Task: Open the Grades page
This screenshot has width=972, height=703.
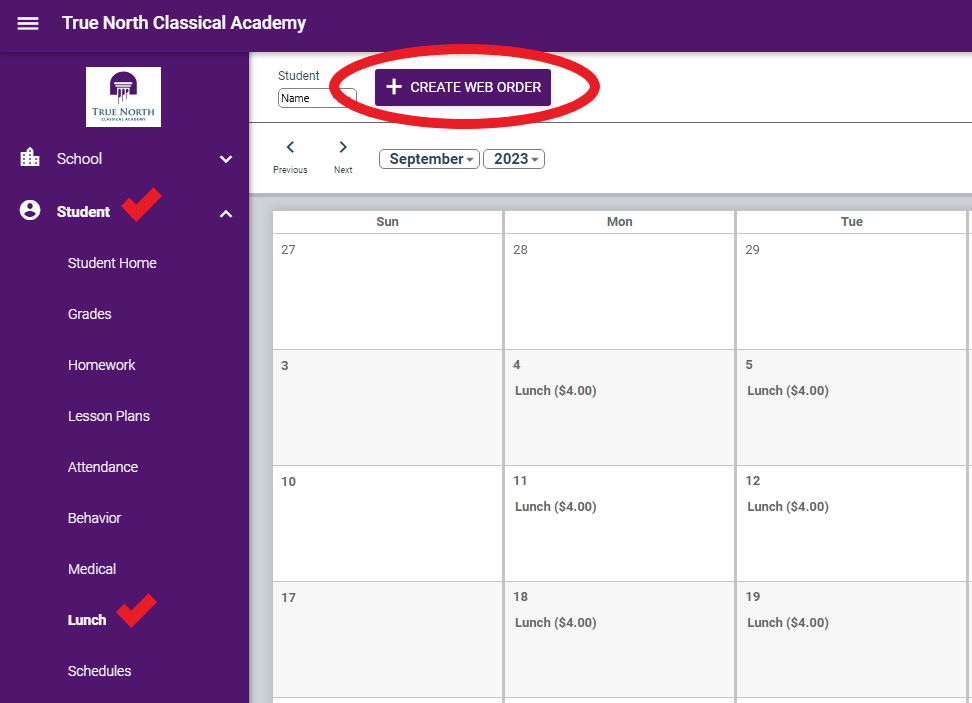Action: tap(90, 314)
